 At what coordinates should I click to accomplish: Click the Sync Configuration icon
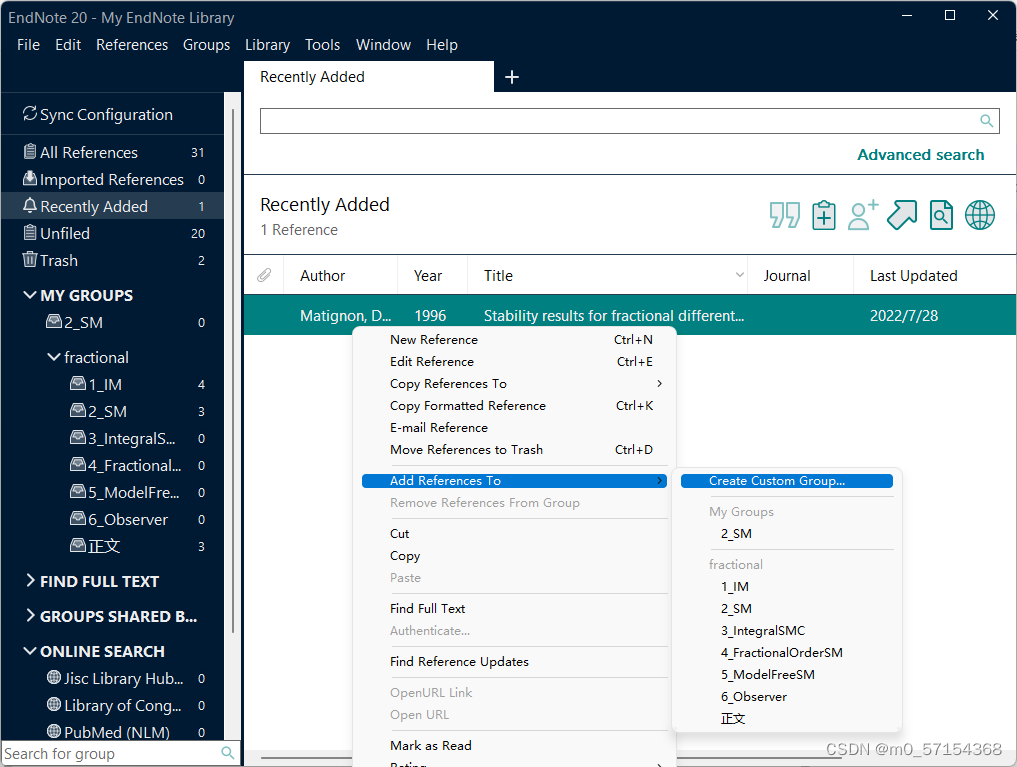[30, 113]
